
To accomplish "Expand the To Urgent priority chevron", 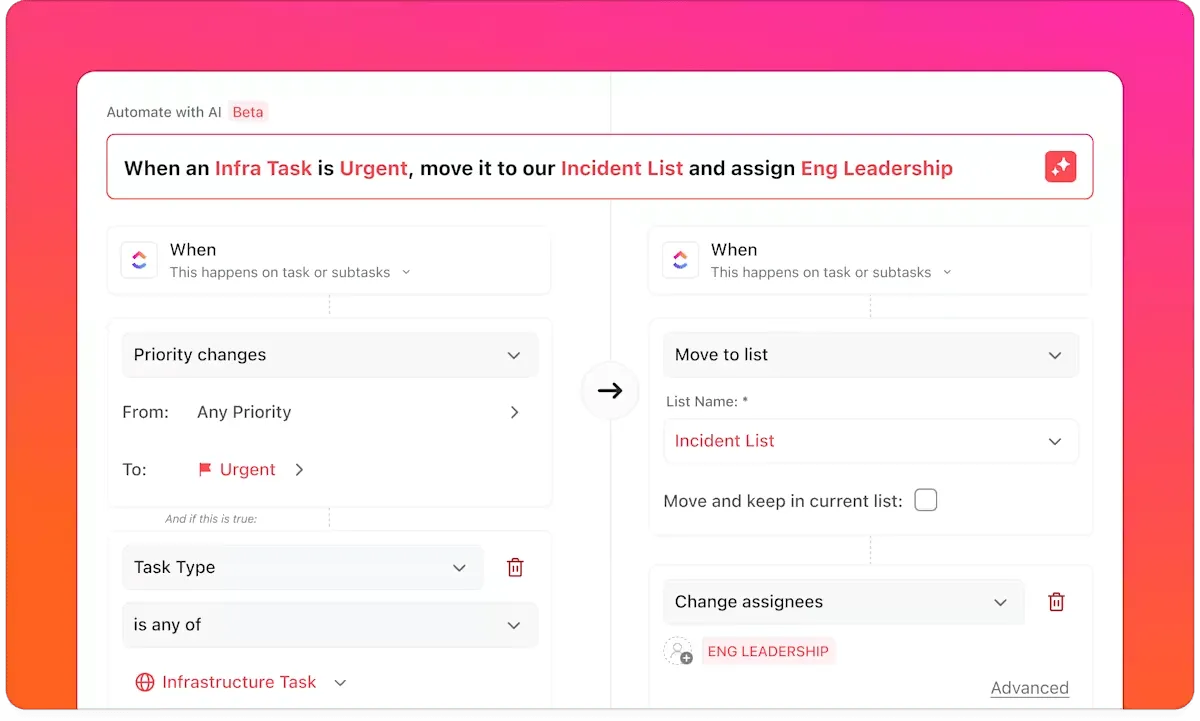I will coord(299,469).
